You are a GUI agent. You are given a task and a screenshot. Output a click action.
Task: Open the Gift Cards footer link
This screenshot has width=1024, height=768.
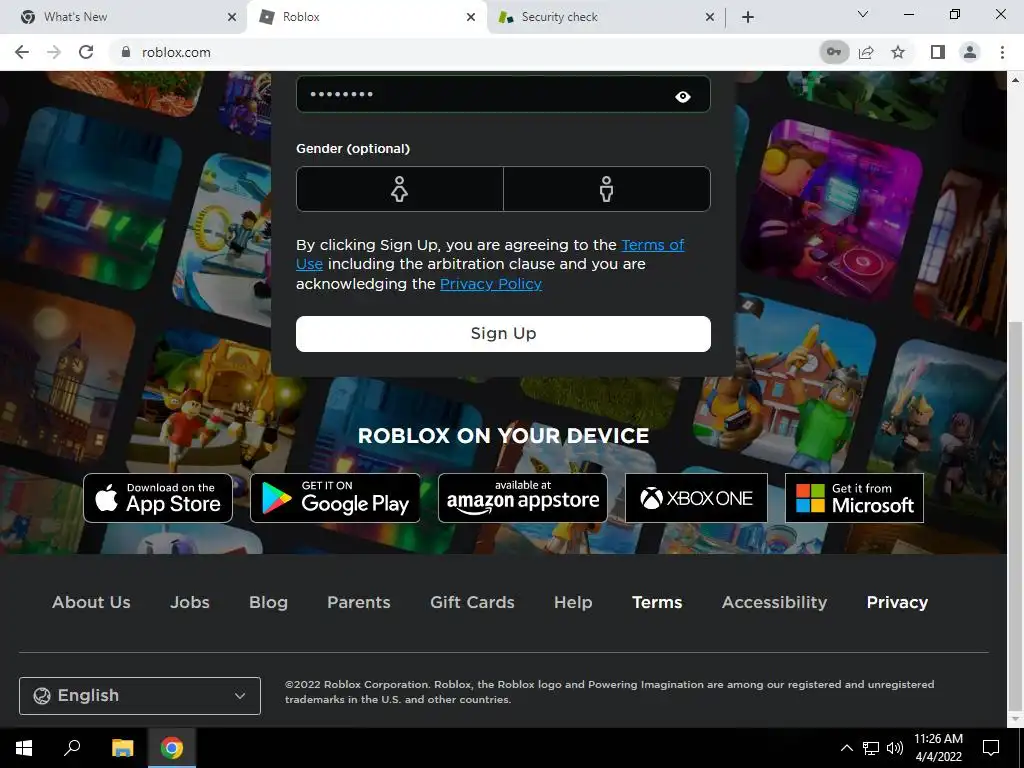pos(472,602)
